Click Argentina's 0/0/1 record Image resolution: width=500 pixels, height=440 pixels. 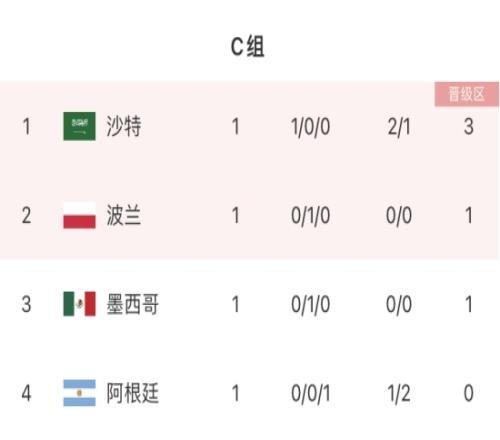(x=310, y=393)
